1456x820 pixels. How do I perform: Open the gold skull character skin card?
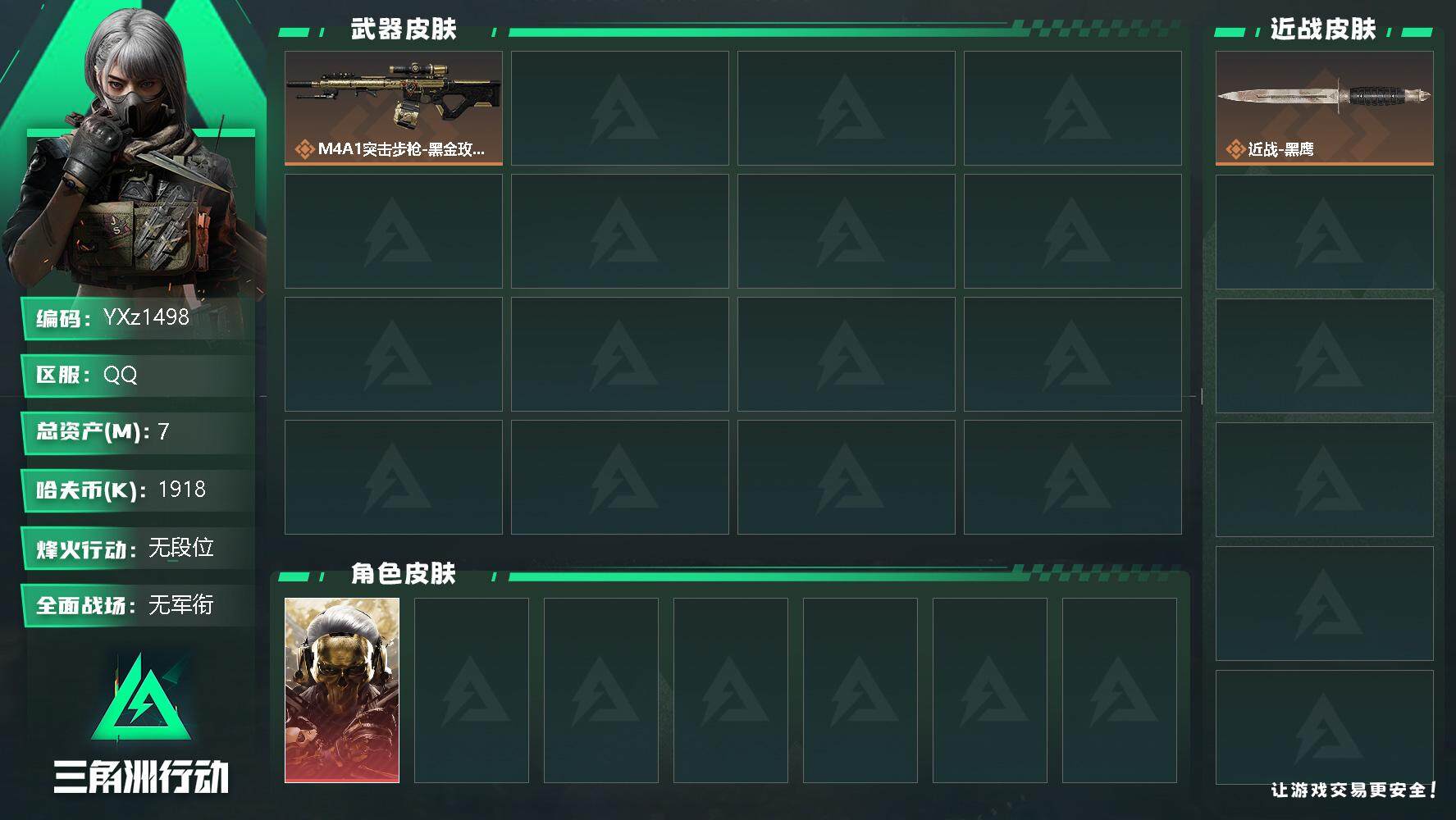[x=342, y=690]
